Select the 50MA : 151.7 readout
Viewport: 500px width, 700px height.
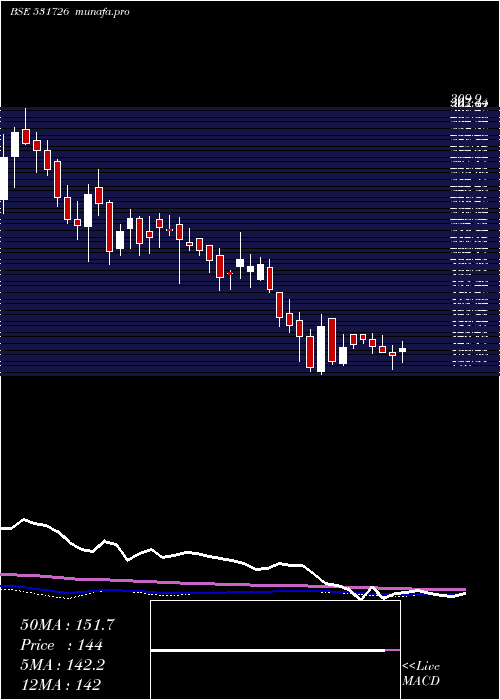tap(67, 625)
